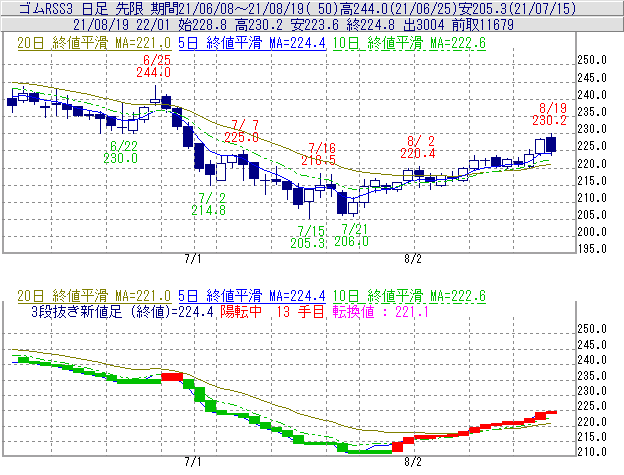Click the 8/2 220.4 high label
This screenshot has width=624, height=475.
[418, 147]
